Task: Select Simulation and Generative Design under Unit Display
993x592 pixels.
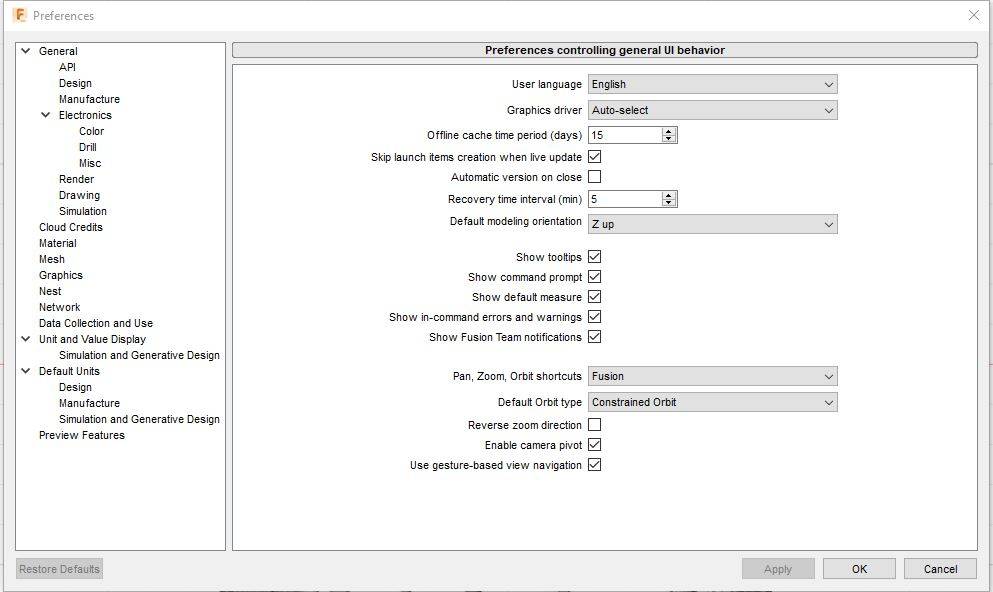Action: point(139,355)
